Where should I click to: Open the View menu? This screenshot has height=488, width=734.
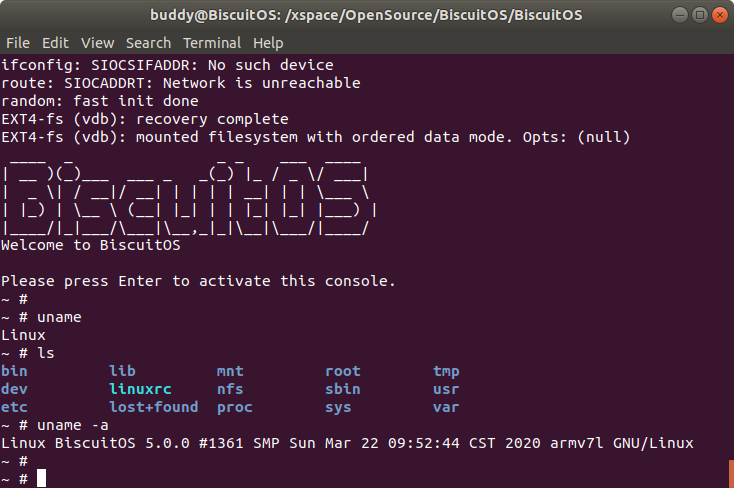click(98, 43)
